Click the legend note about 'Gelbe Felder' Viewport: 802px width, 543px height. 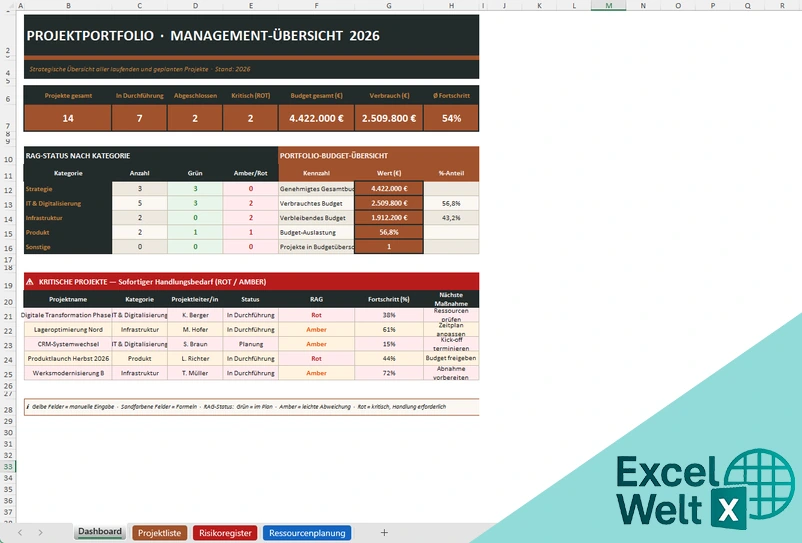pos(251,407)
